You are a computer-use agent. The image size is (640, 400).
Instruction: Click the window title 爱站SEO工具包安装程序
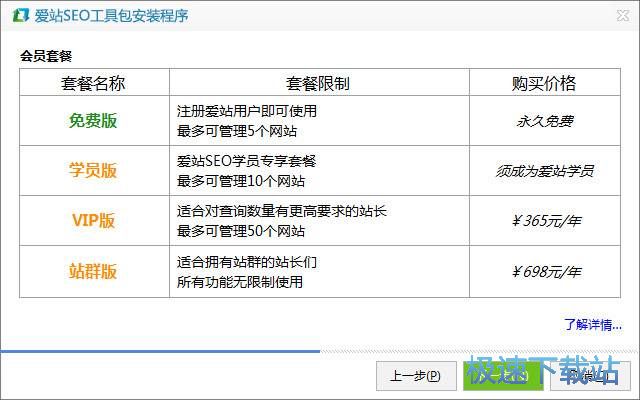point(111,16)
